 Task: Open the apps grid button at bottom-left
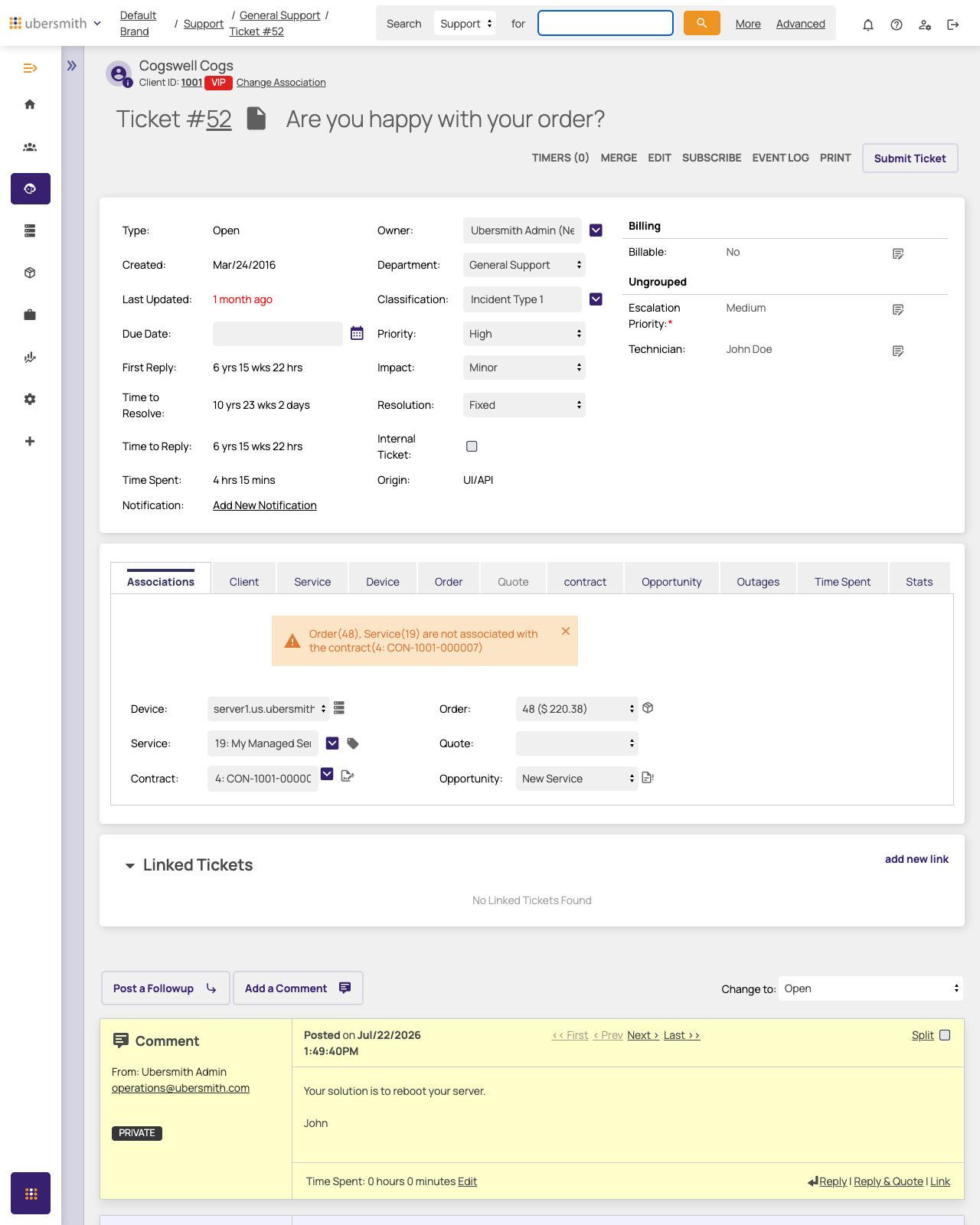pos(31,1193)
